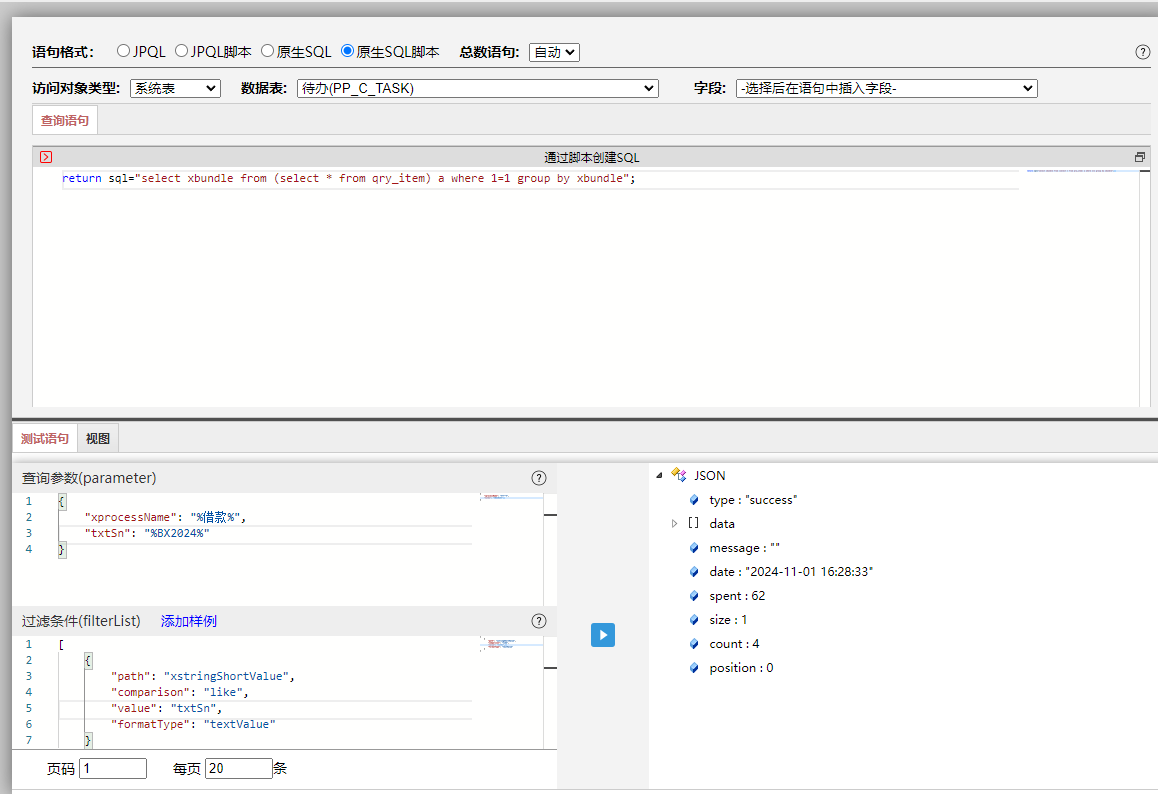1158x794 pixels.
Task: Click the red script icon in SQL editor header
Action: tap(45, 157)
